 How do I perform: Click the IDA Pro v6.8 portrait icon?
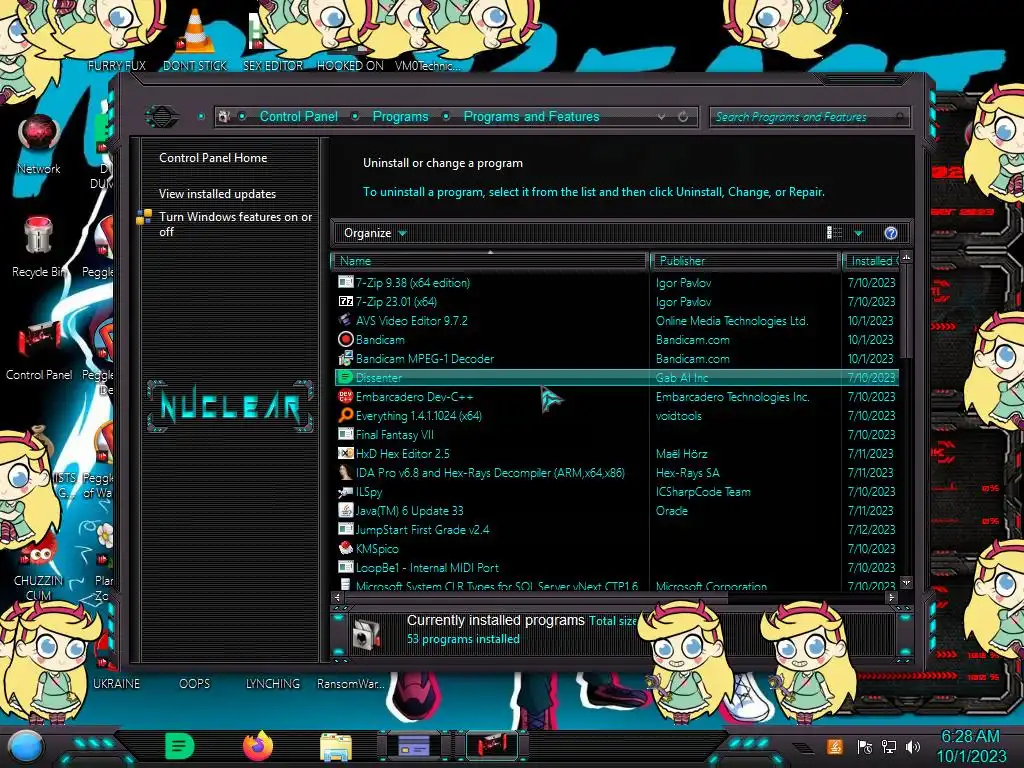[x=345, y=472]
